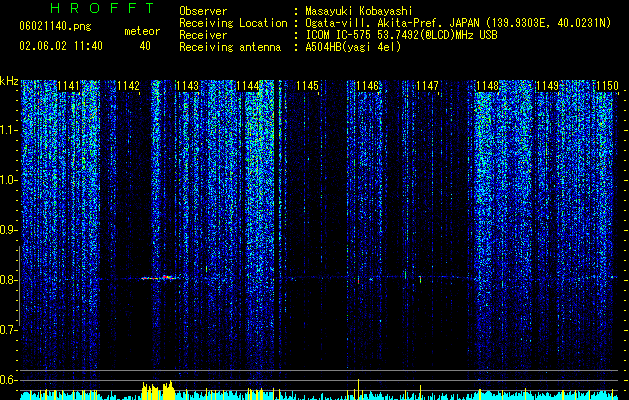Click the 0.8 frequency axis tick
Screen dimensions: 629x400
tap(9, 280)
